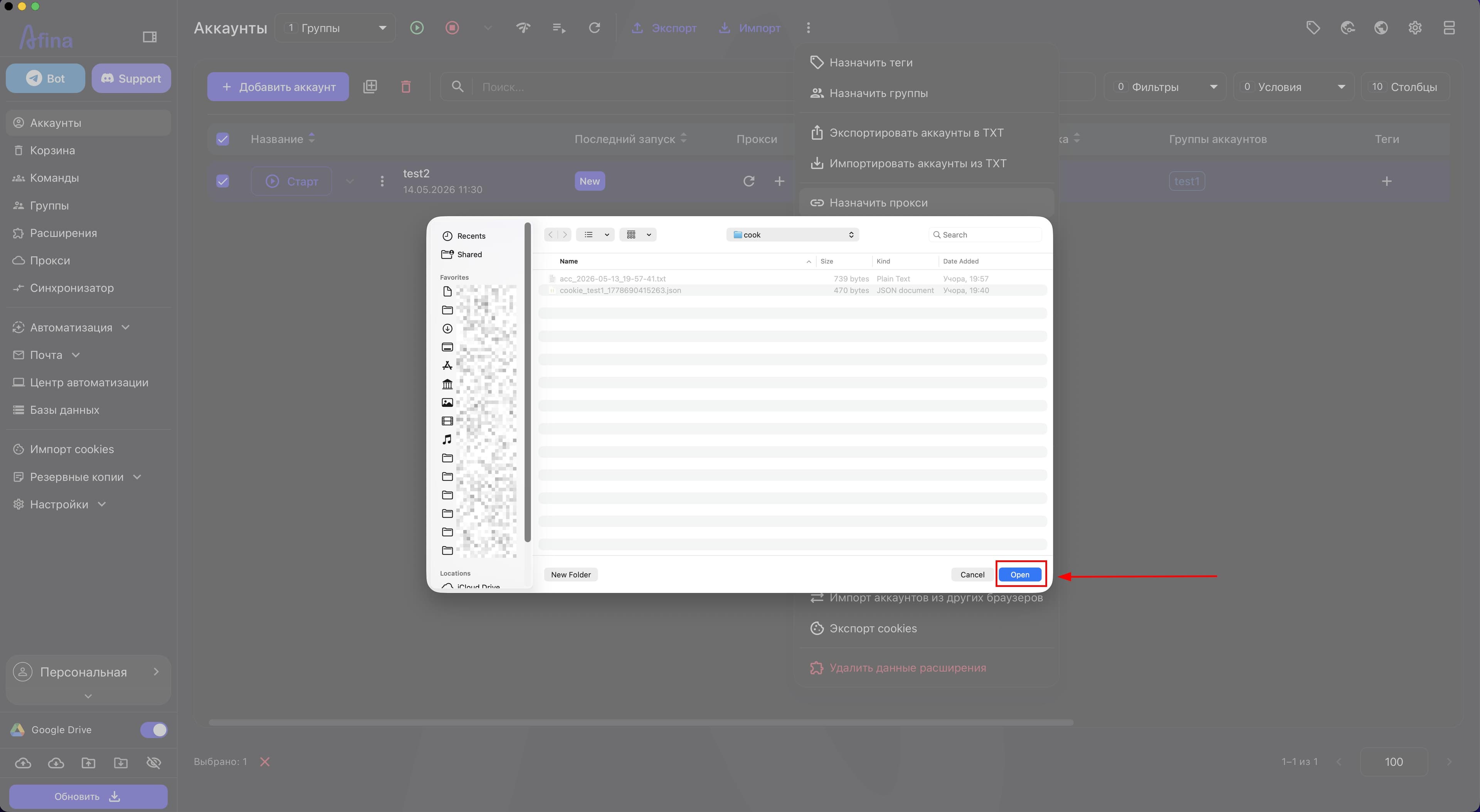
Task: Click the Open button in file dialog
Action: tap(1020, 574)
